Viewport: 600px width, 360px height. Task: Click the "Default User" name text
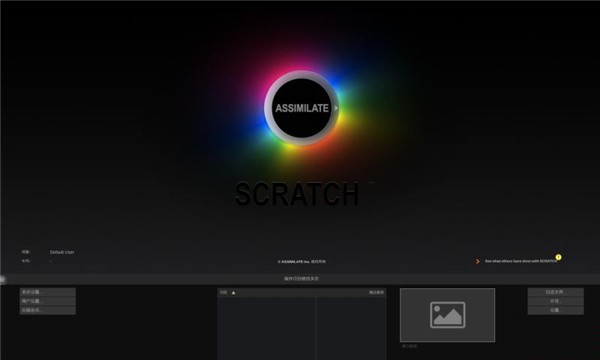pos(62,252)
